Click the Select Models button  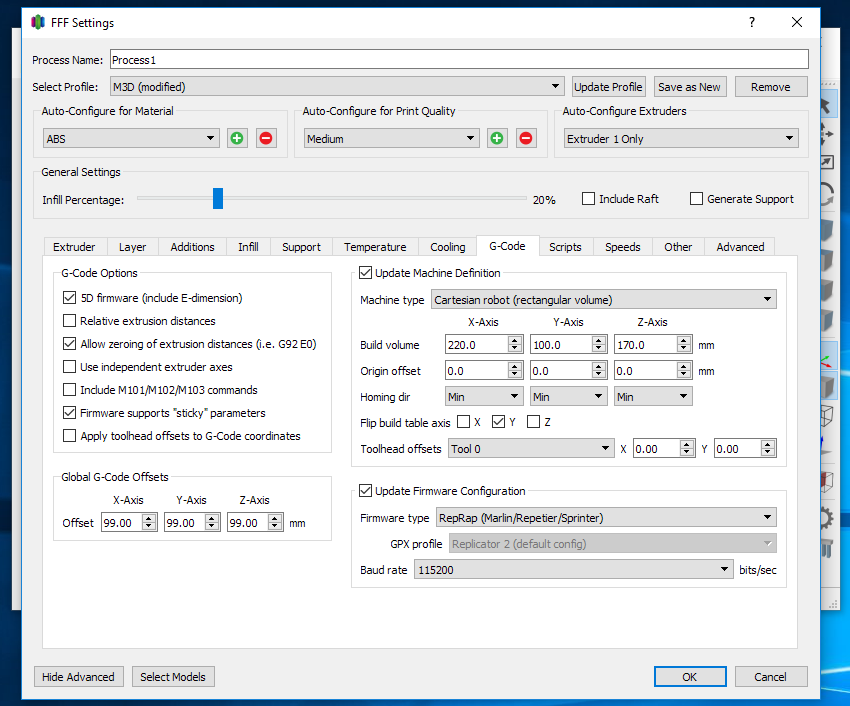[173, 677]
